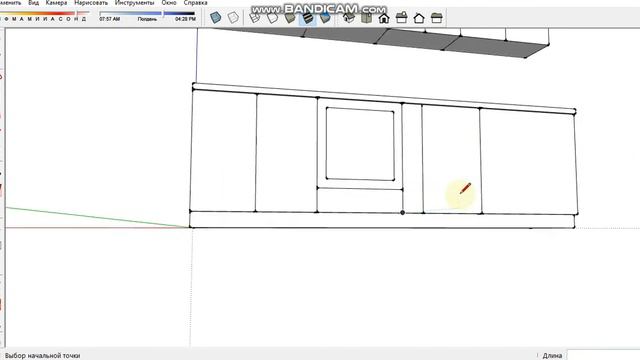Viewport: 640px width, 360px height.
Task: Open the Нарисовать menu
Action: (91, 2)
